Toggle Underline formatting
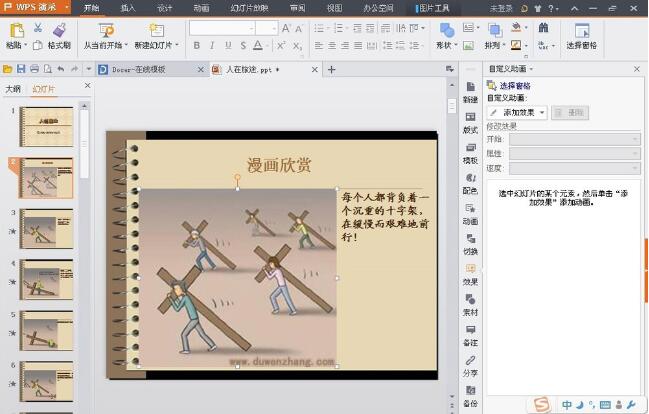649x414 pixels. (228, 45)
